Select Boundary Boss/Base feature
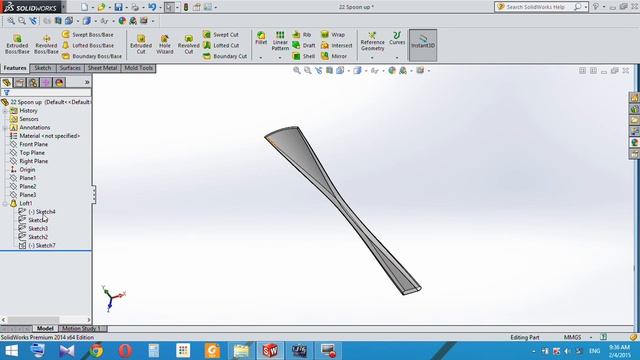 point(92,56)
